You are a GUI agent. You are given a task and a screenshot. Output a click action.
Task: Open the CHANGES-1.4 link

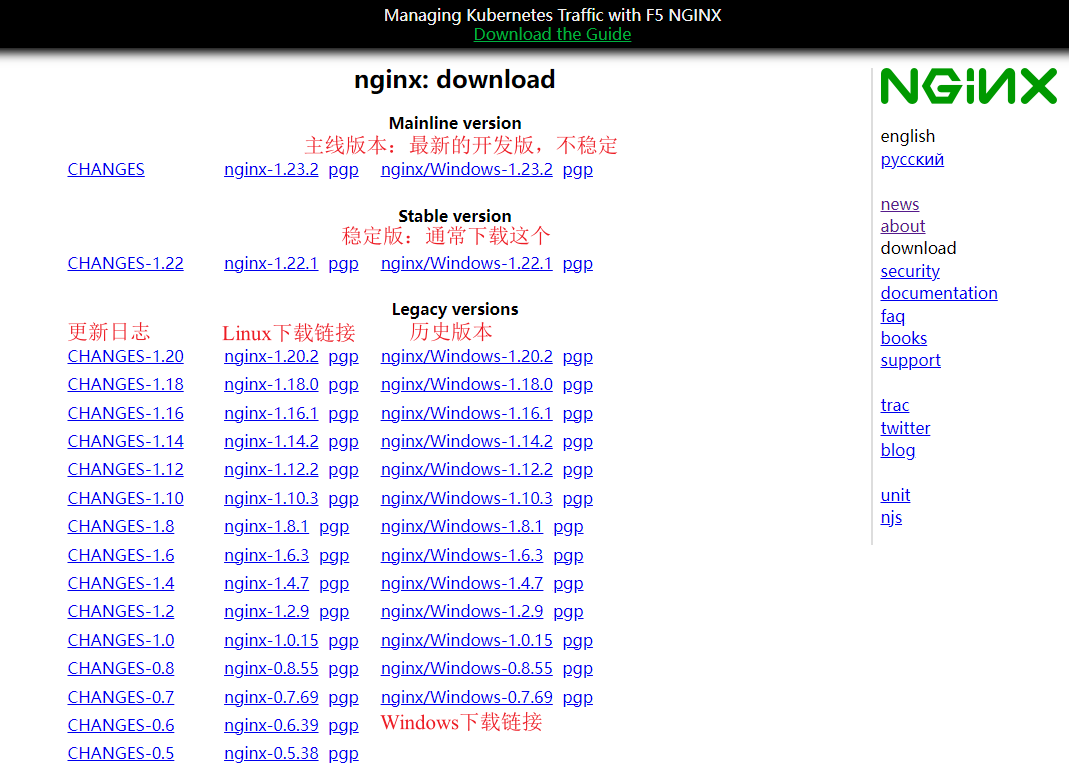(121, 583)
